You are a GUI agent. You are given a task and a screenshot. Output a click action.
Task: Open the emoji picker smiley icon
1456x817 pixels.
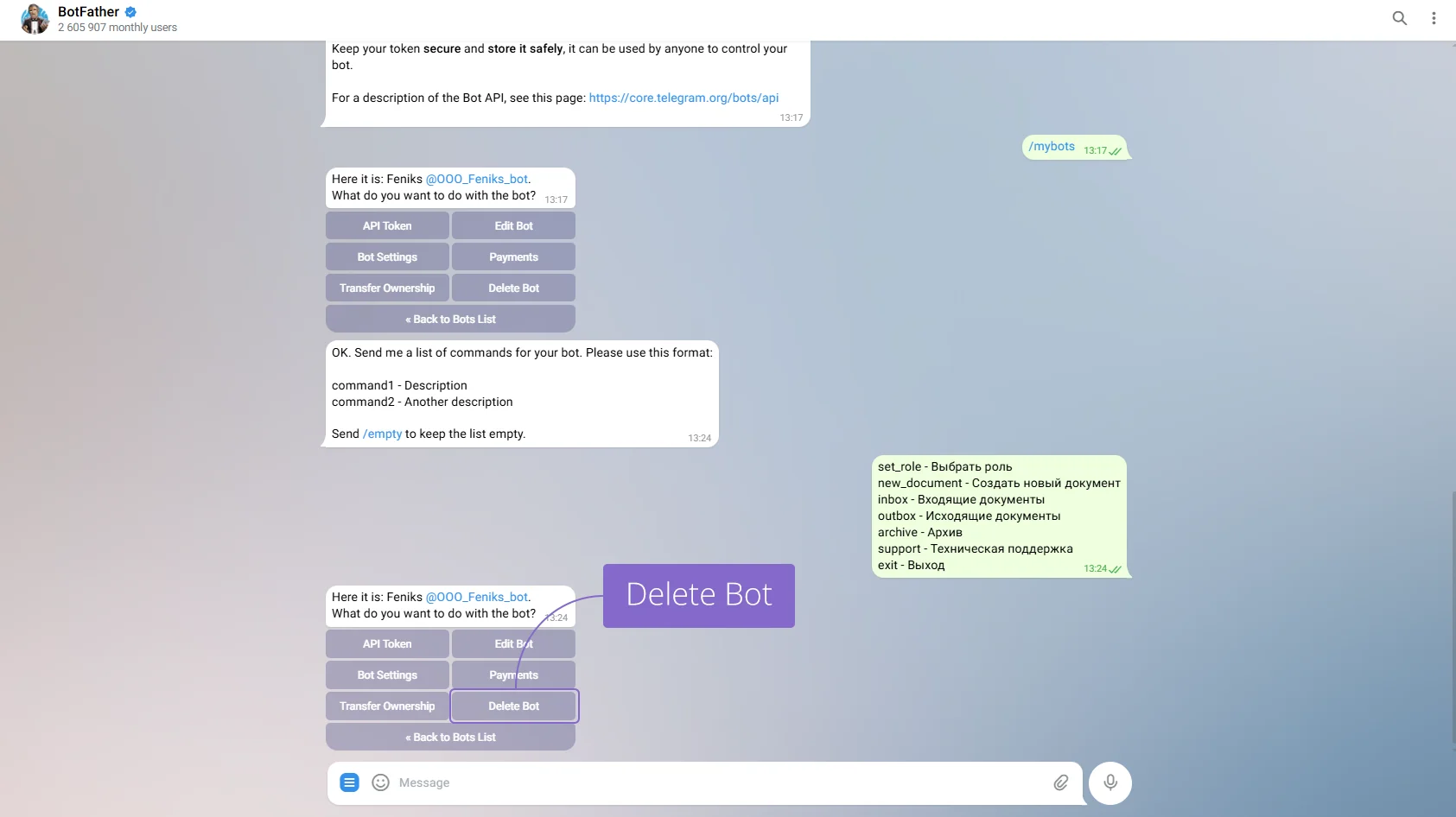(380, 782)
